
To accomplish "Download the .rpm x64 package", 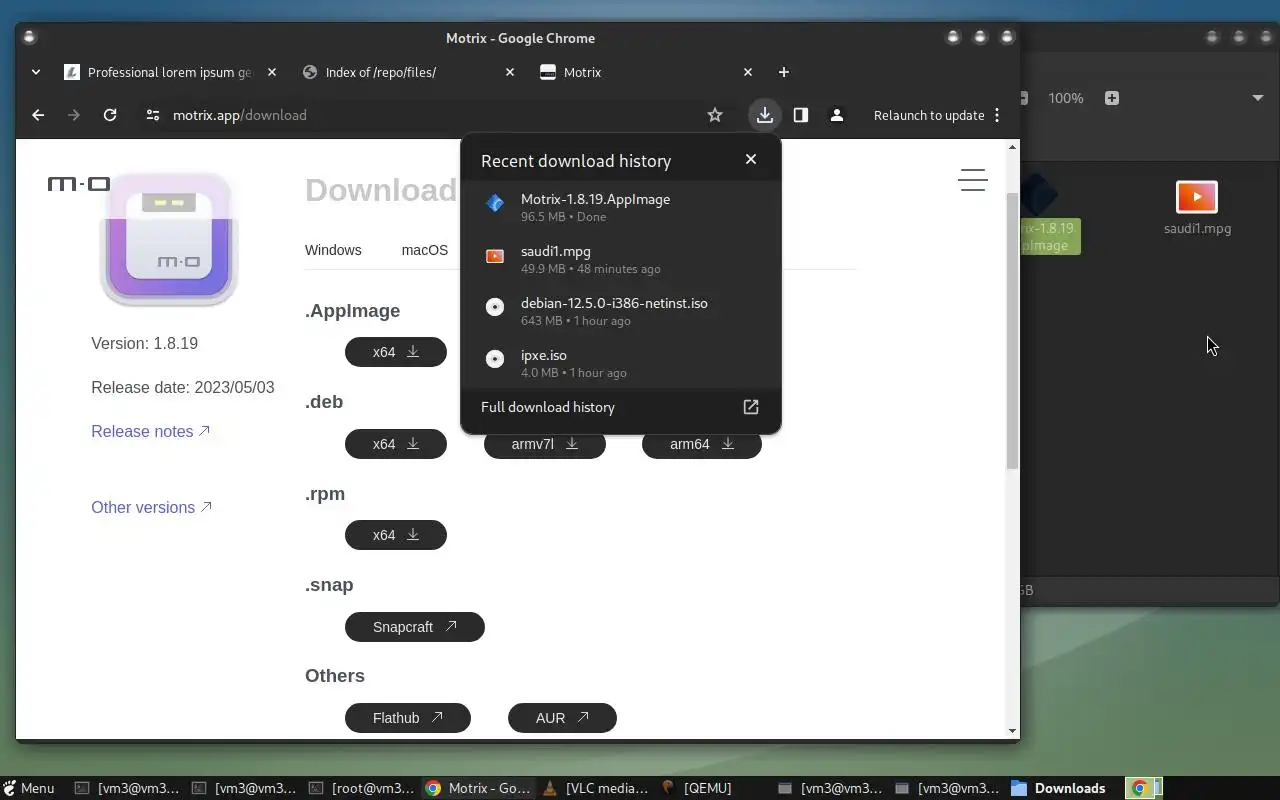I will (x=396, y=535).
